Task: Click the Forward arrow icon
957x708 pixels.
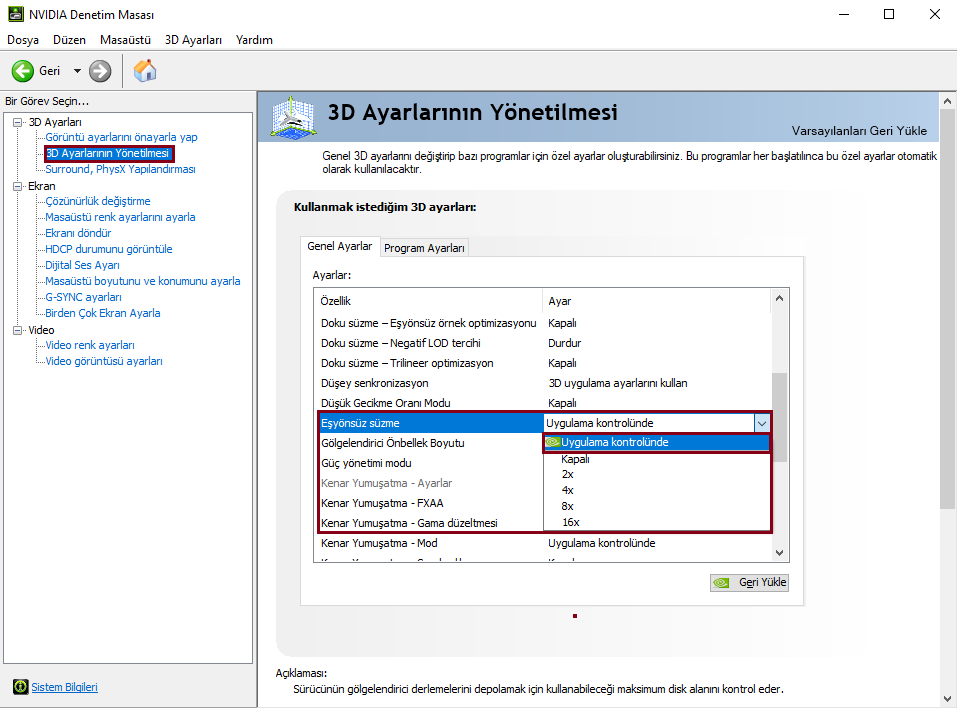Action: point(100,71)
